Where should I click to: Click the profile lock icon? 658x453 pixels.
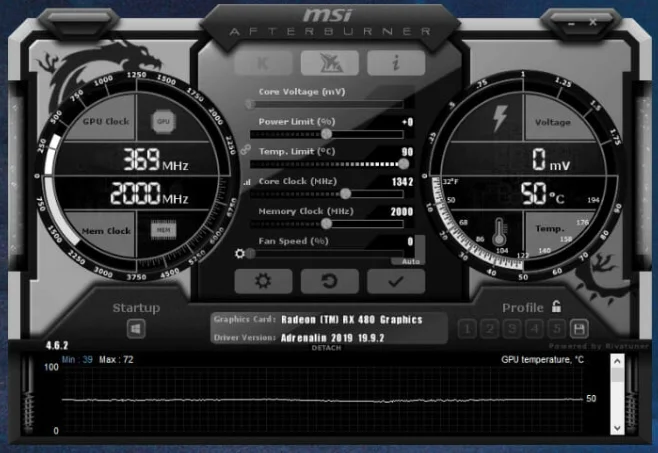coord(556,307)
